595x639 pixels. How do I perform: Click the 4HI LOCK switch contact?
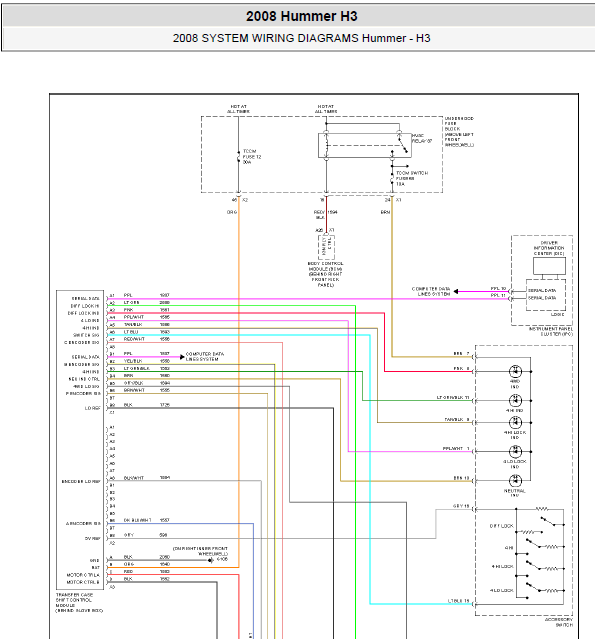(x=534, y=566)
